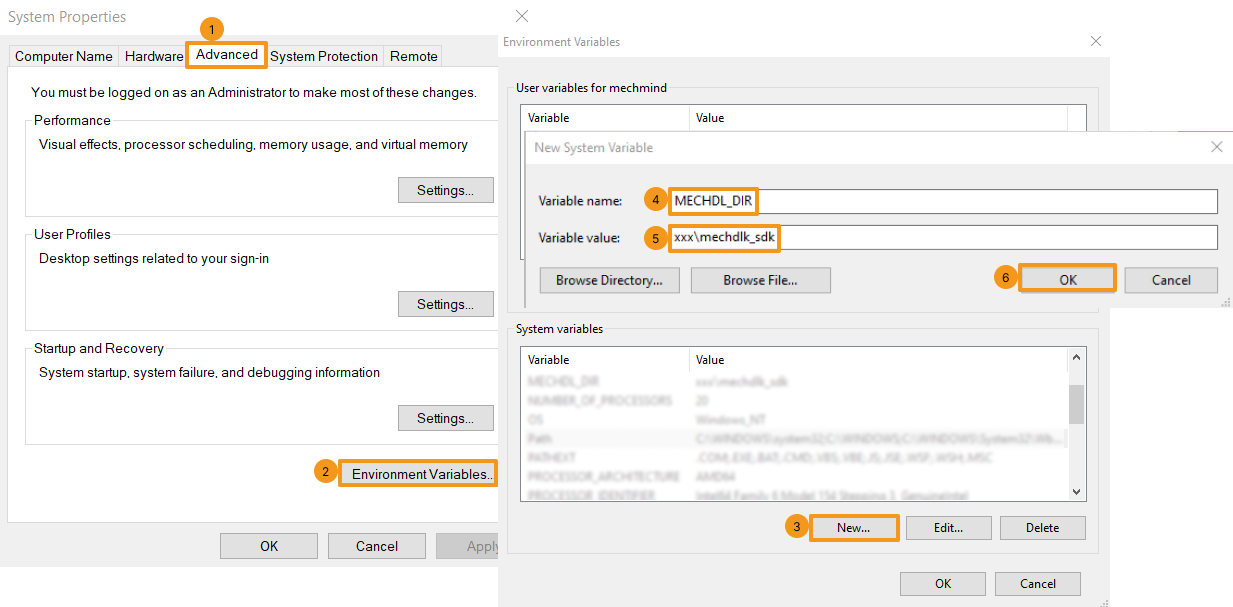Select the Hardware tab
This screenshot has width=1233, height=607.
pyautogui.click(x=154, y=56)
